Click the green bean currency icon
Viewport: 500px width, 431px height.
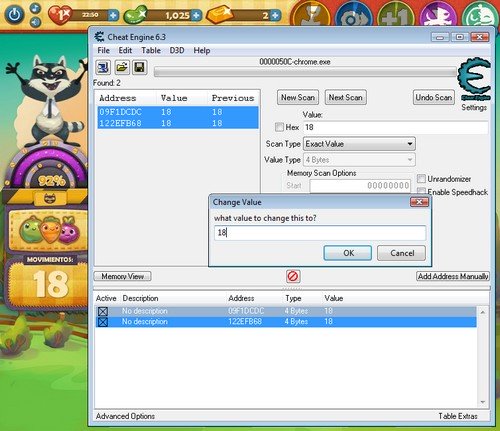point(136,15)
